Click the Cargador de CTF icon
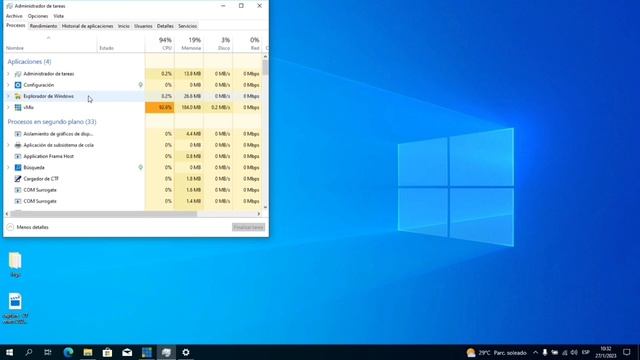The image size is (640, 360). click(x=18, y=179)
